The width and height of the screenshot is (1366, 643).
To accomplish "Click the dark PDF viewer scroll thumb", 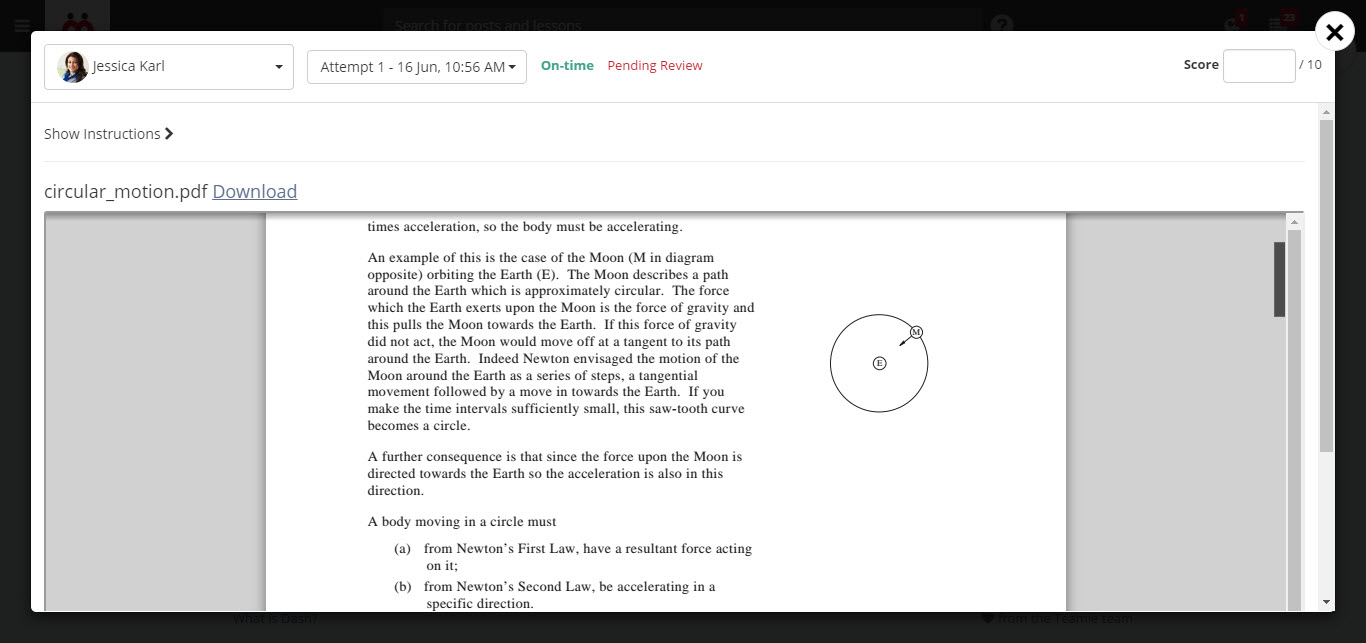I will (1279, 280).
